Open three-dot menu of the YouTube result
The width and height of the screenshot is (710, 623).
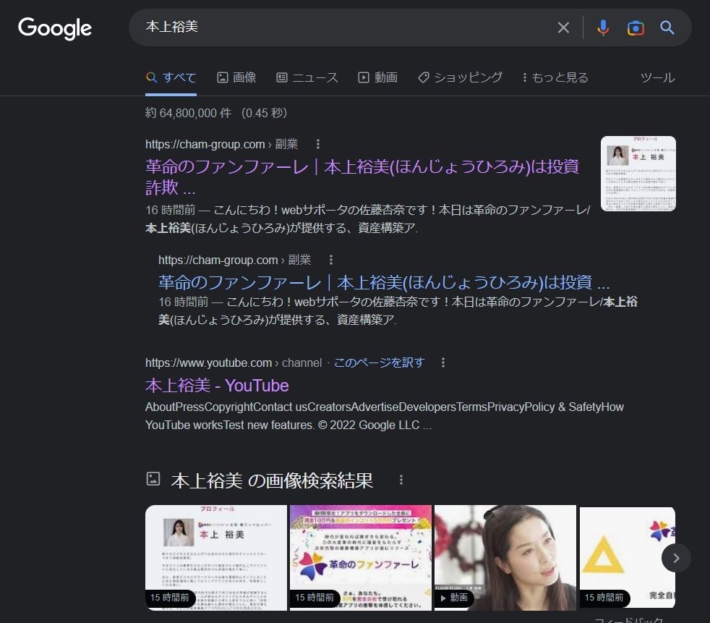coord(443,363)
